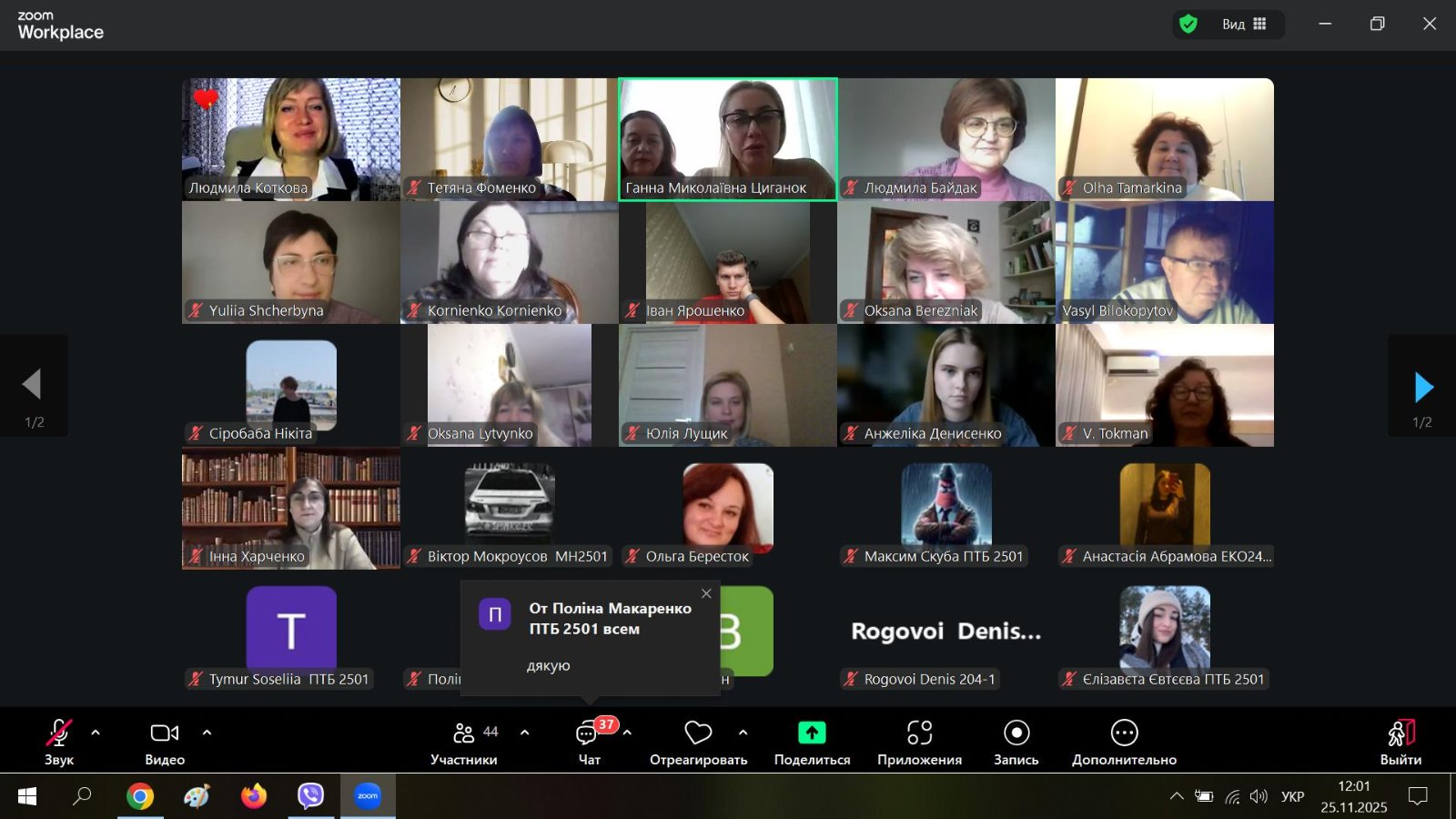The image size is (1456, 819).
Task: Open Viber from the Windows taskbar
Action: click(310, 796)
